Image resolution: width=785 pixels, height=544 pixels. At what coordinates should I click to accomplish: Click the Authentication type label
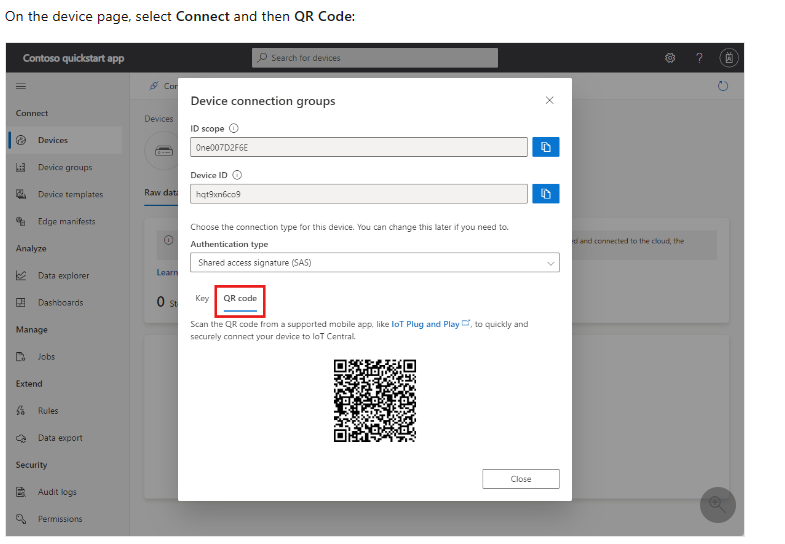point(229,244)
